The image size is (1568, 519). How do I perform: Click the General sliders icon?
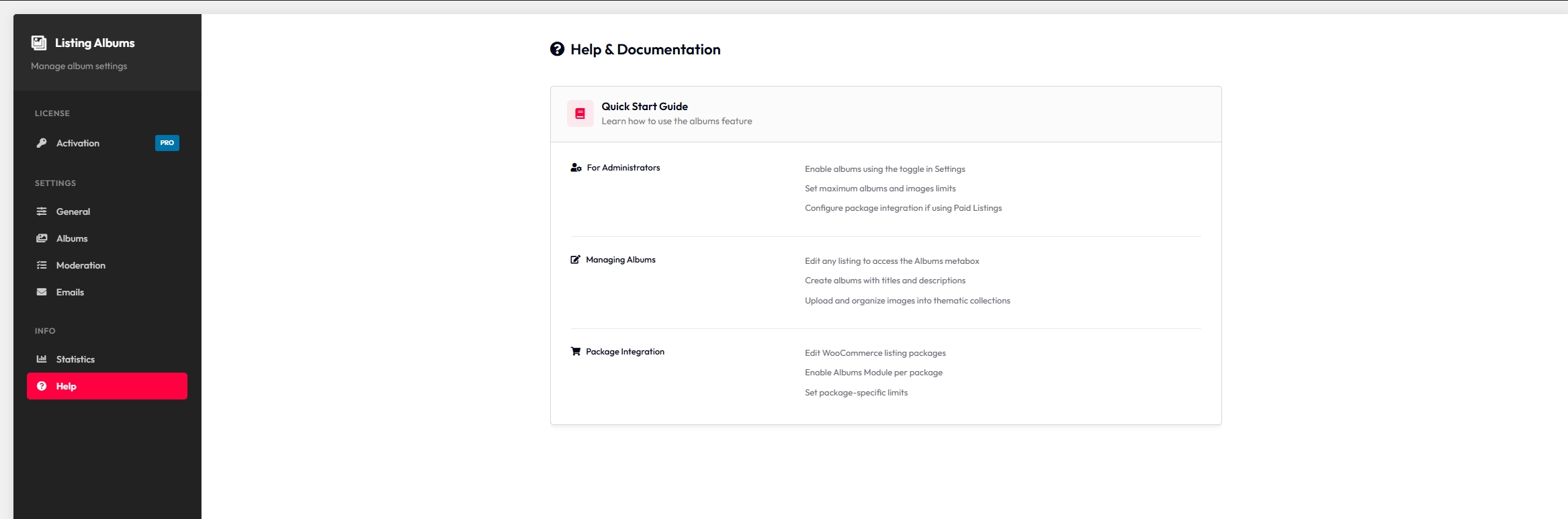point(42,211)
